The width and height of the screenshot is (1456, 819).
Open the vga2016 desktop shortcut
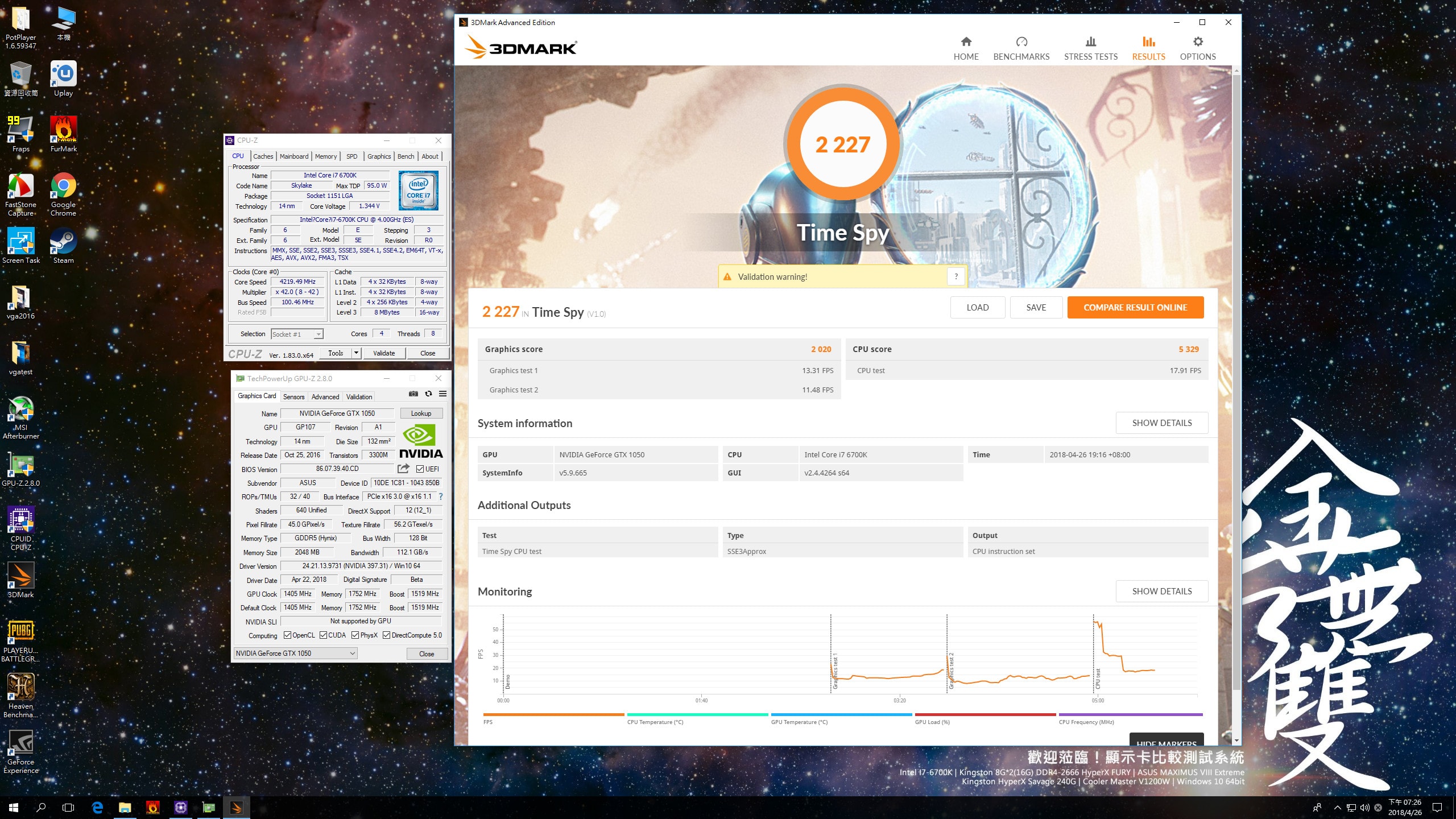coord(20,301)
